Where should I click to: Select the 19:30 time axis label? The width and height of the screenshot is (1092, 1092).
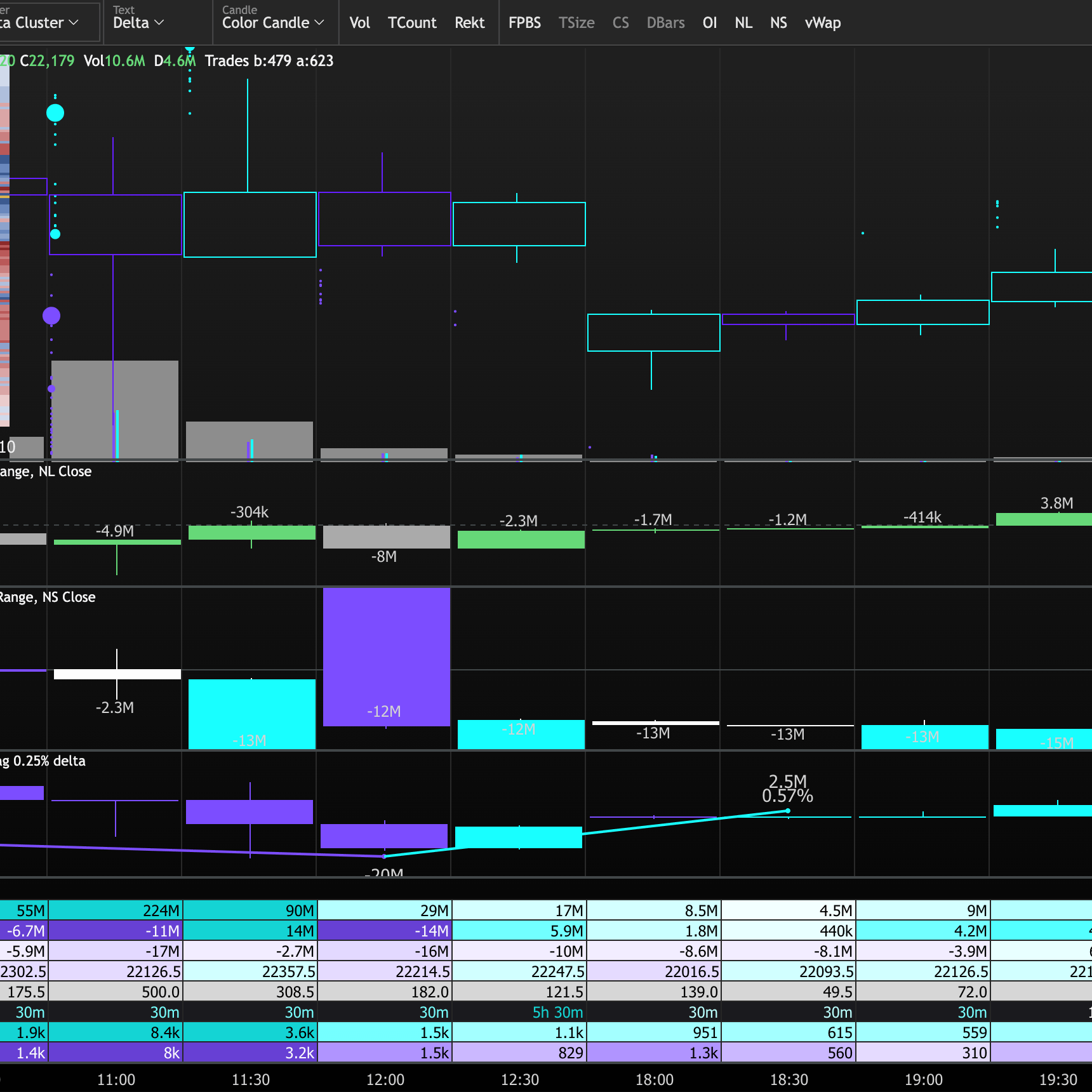tap(1058, 1079)
